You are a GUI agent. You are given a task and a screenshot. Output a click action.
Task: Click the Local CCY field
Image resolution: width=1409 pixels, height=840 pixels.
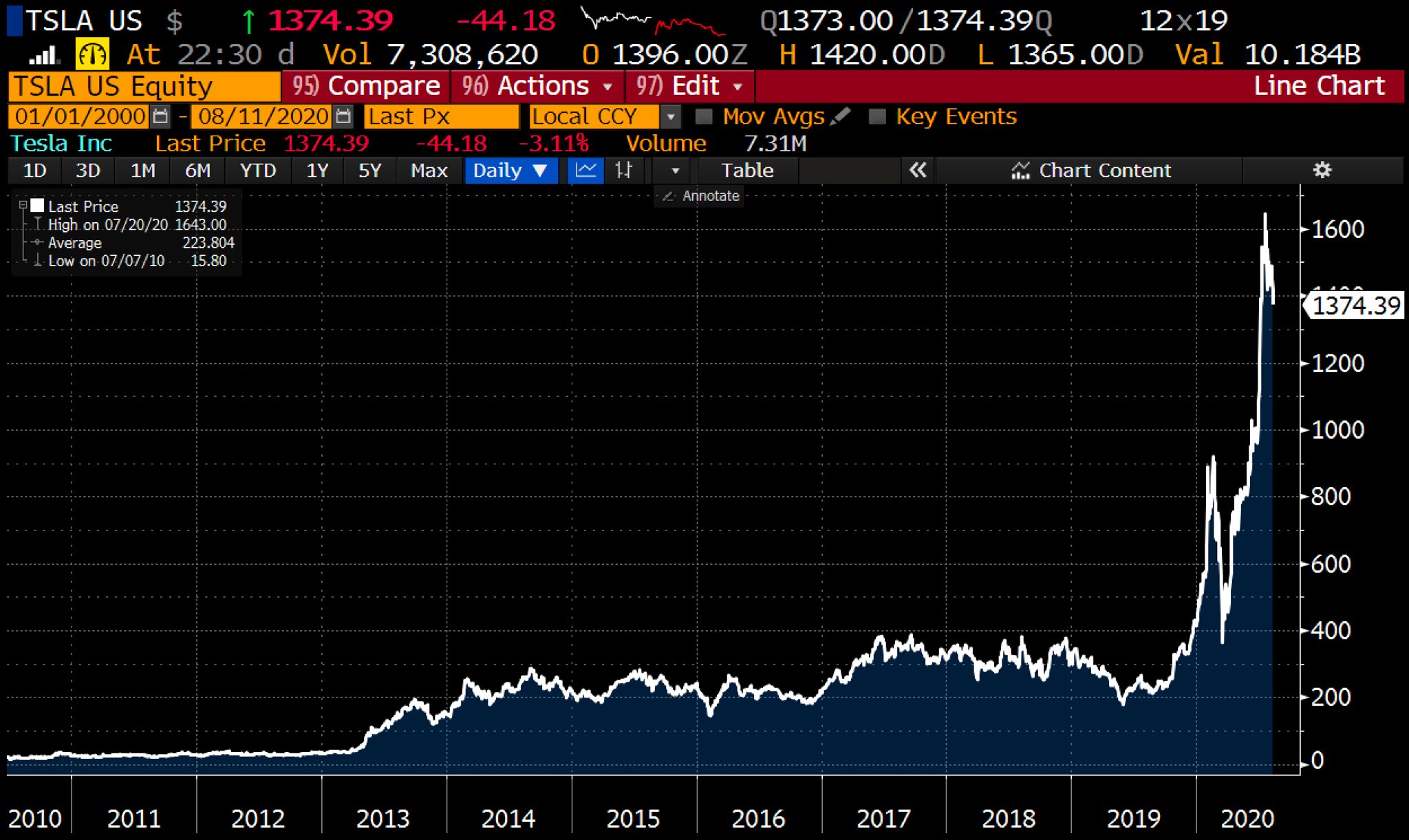[x=594, y=116]
